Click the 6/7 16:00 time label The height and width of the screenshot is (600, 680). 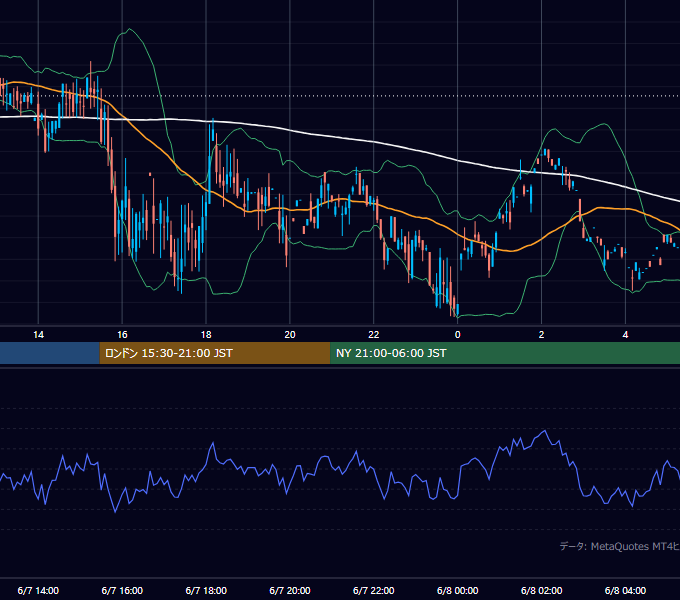tap(122, 590)
